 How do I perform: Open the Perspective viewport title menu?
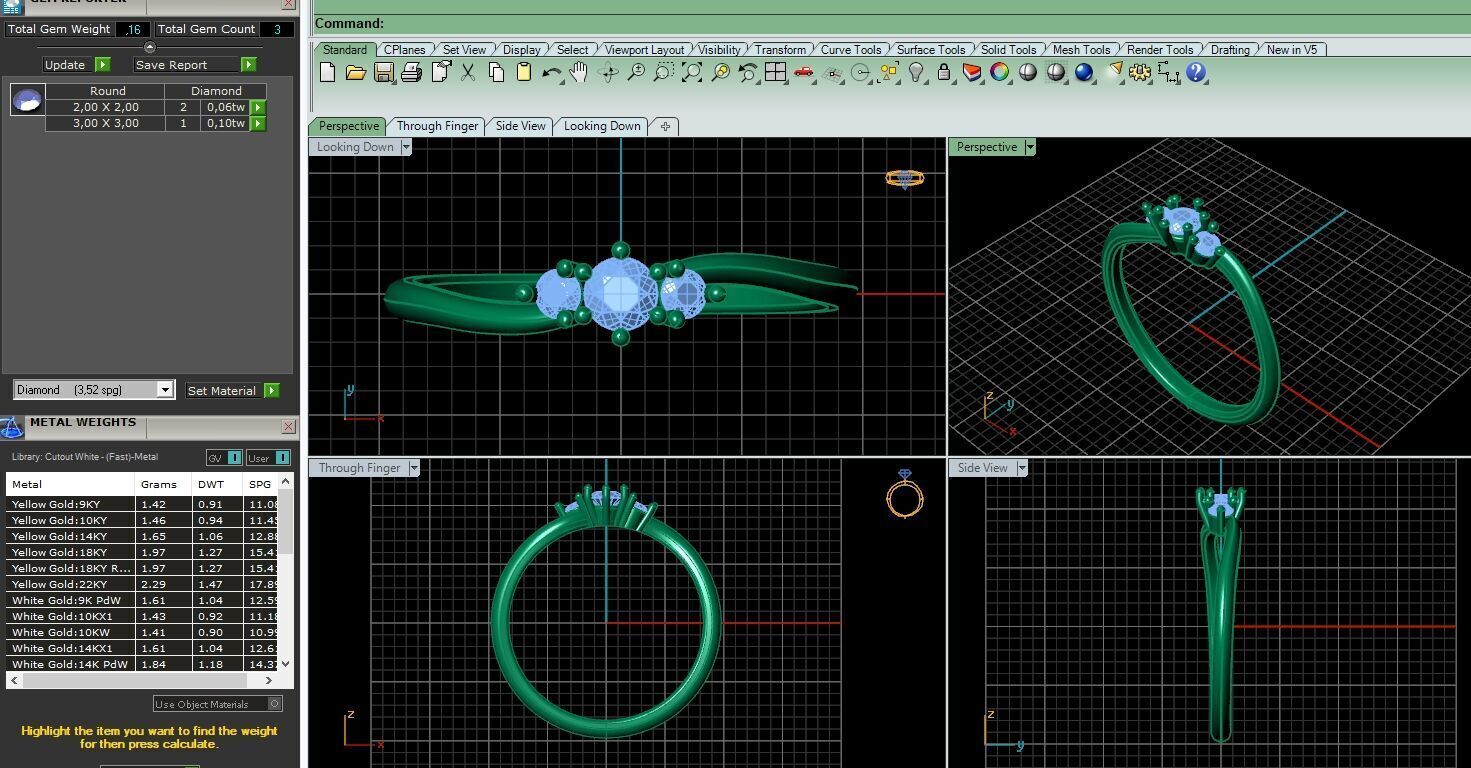(x=1030, y=147)
